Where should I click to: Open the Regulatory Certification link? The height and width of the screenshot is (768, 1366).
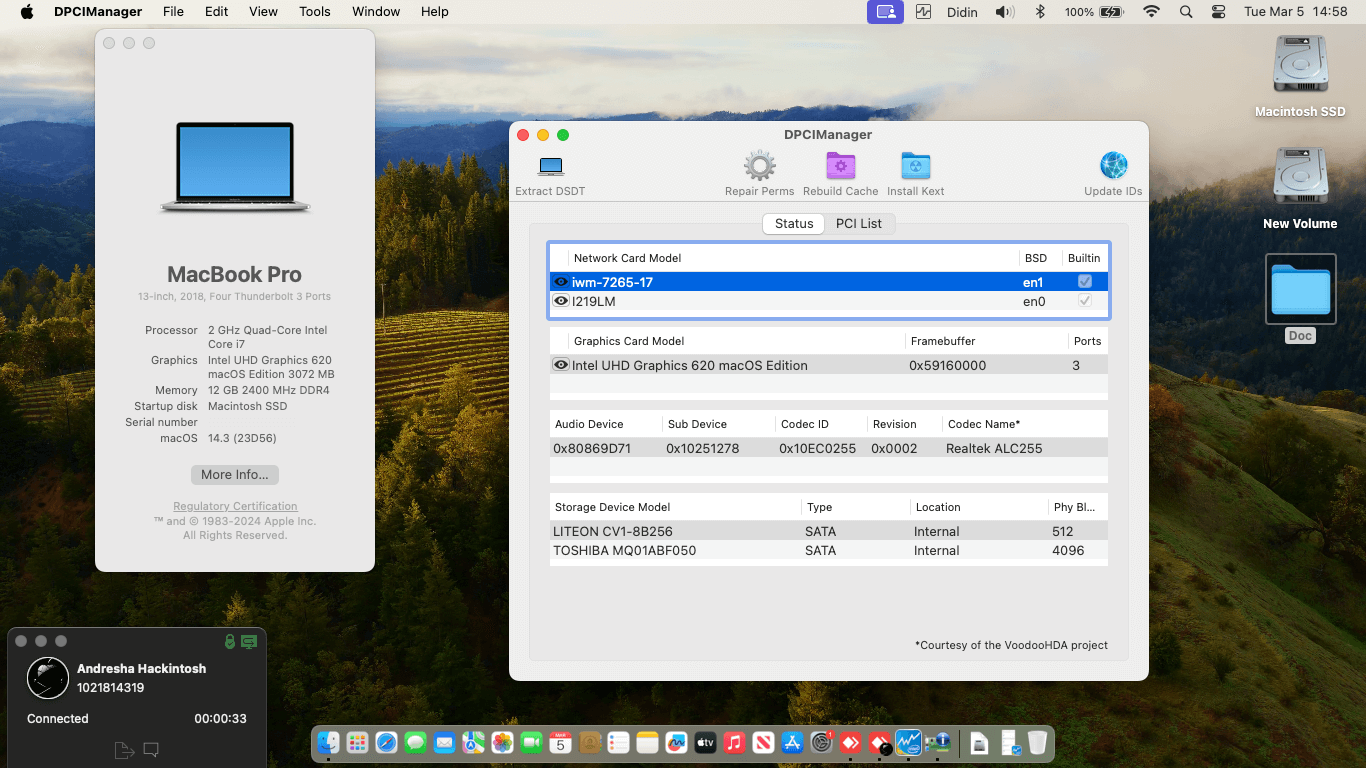235,507
